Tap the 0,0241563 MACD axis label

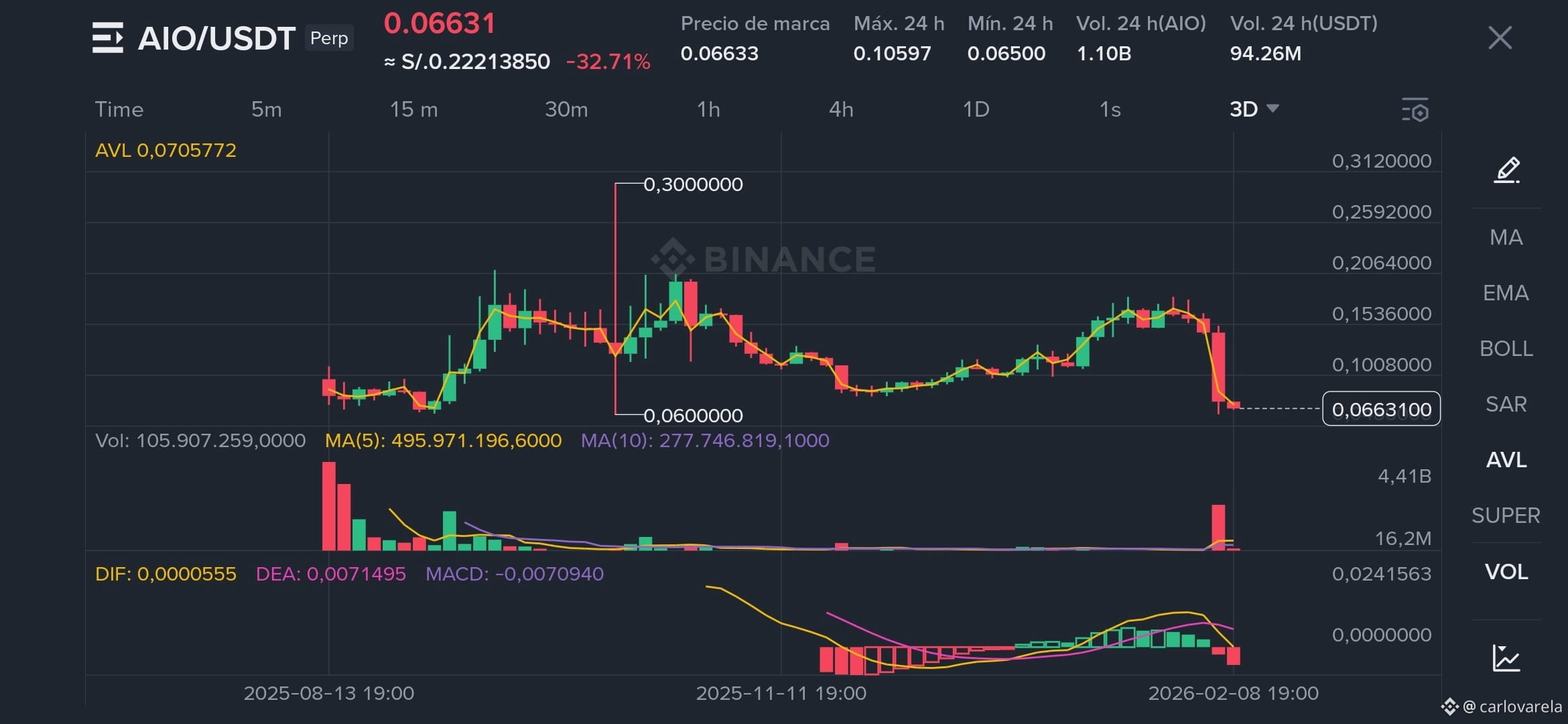click(1382, 574)
